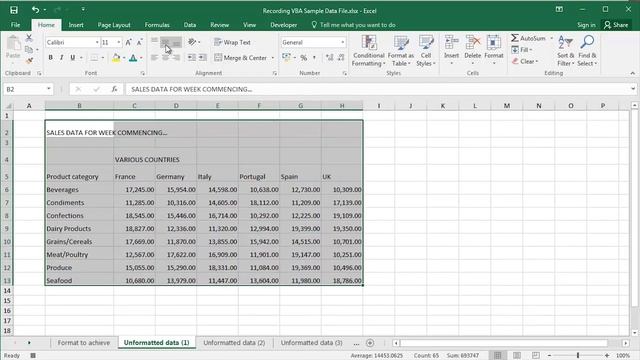Decrease font size with small A icon
Screen dimensions: 640x360
click(x=139, y=42)
